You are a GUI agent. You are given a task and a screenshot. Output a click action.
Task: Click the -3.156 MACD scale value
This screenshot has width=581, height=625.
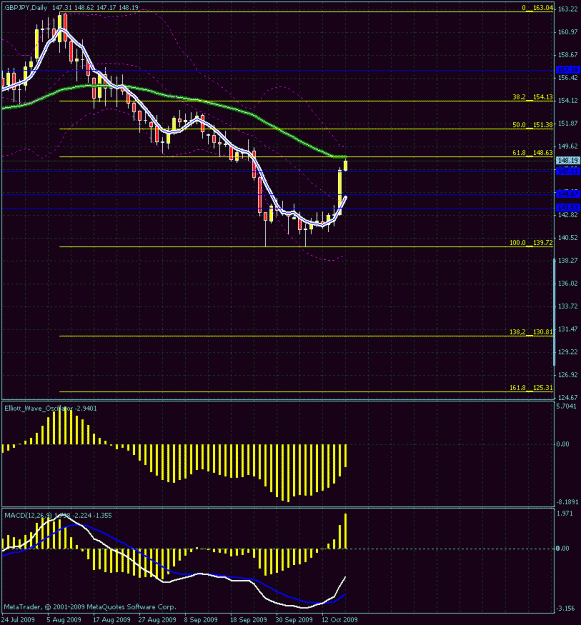pos(565,609)
